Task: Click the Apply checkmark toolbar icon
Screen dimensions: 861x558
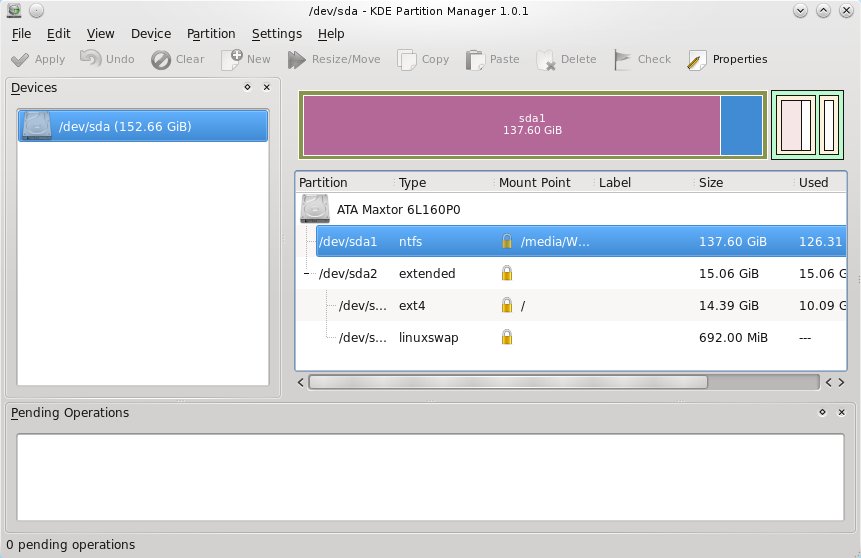Action: (x=19, y=59)
